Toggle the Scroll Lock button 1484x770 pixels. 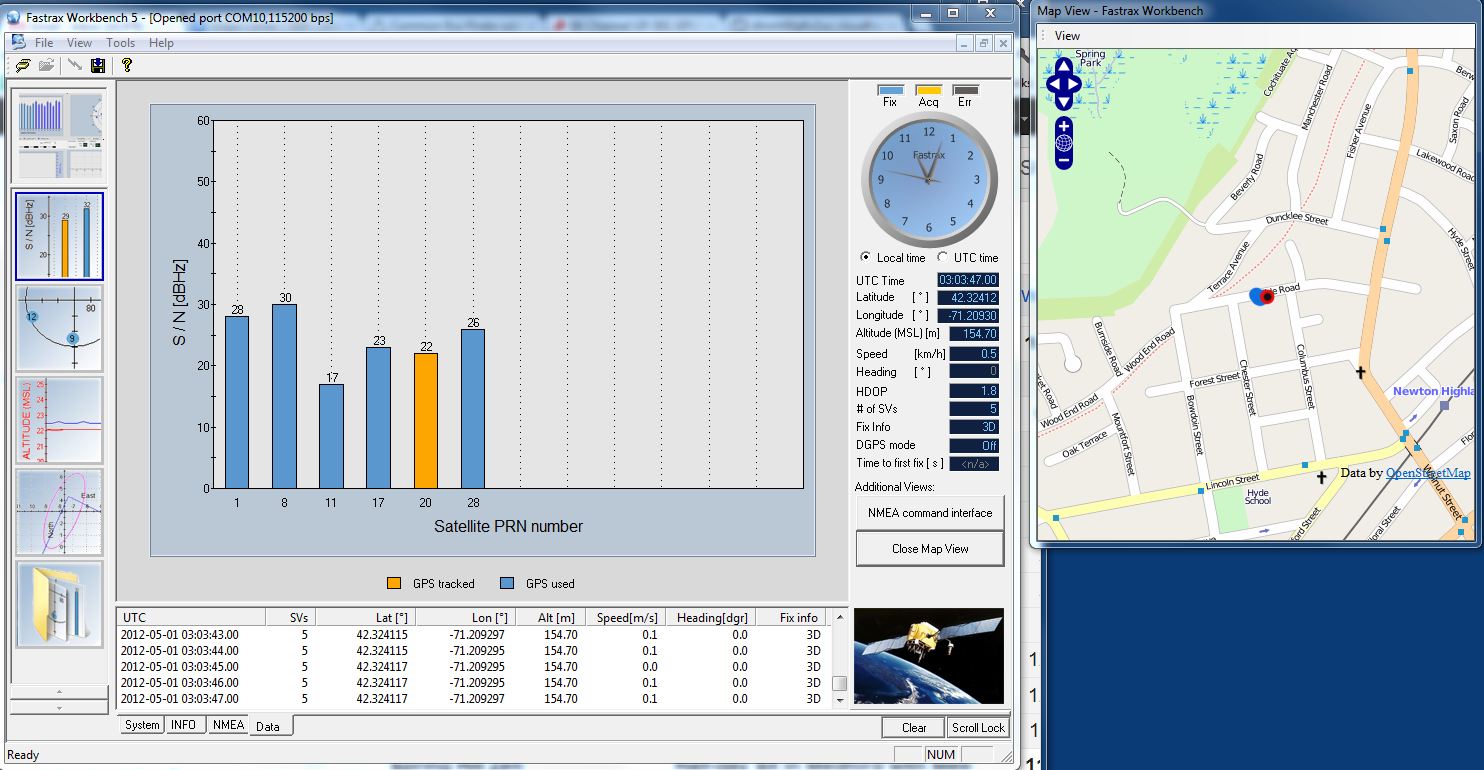pyautogui.click(x=978, y=728)
